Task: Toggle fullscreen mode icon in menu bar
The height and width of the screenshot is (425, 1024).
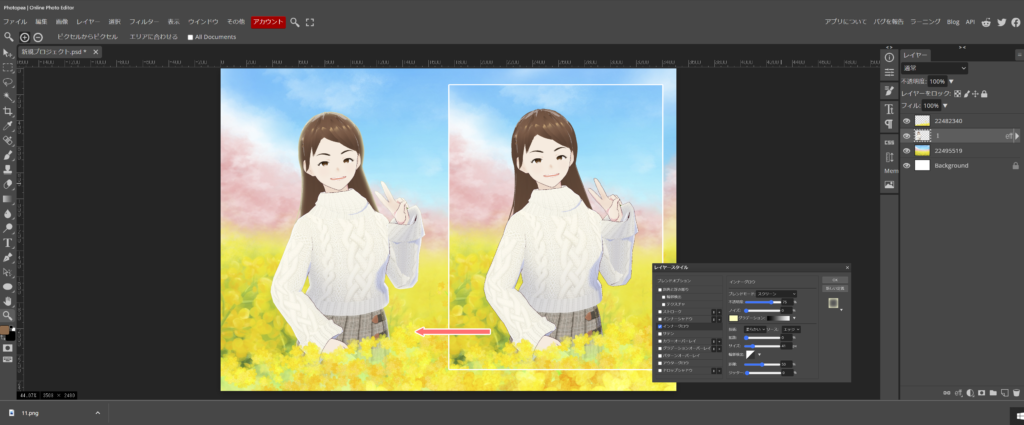Action: tap(310, 21)
